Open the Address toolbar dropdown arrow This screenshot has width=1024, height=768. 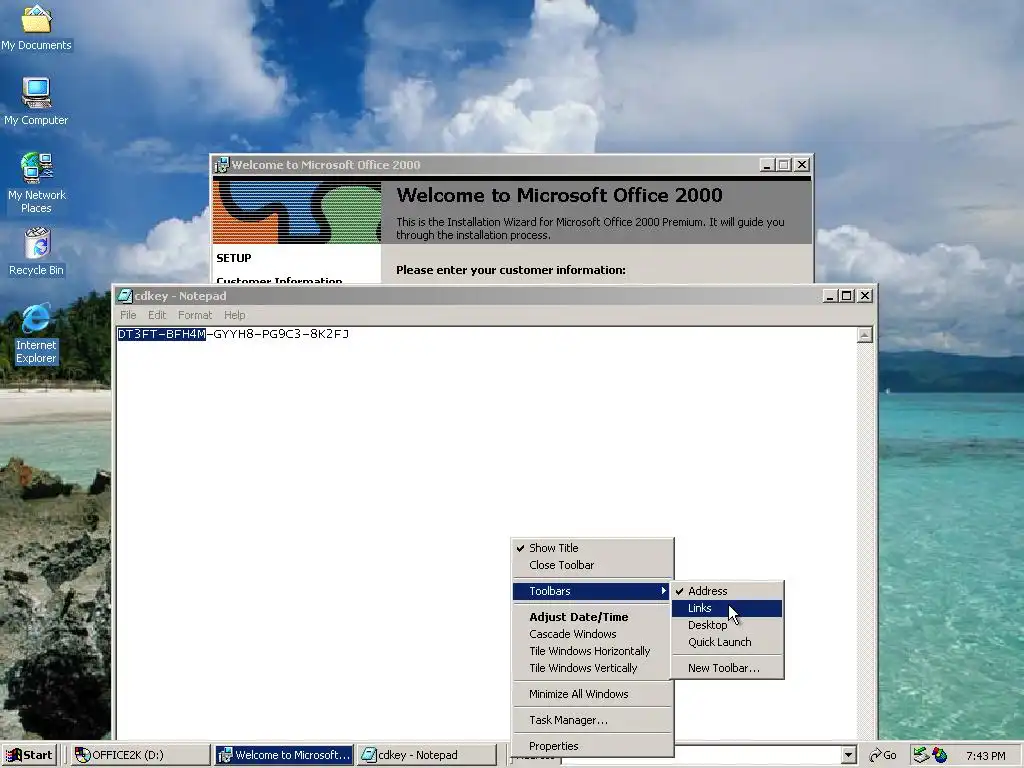pos(848,755)
